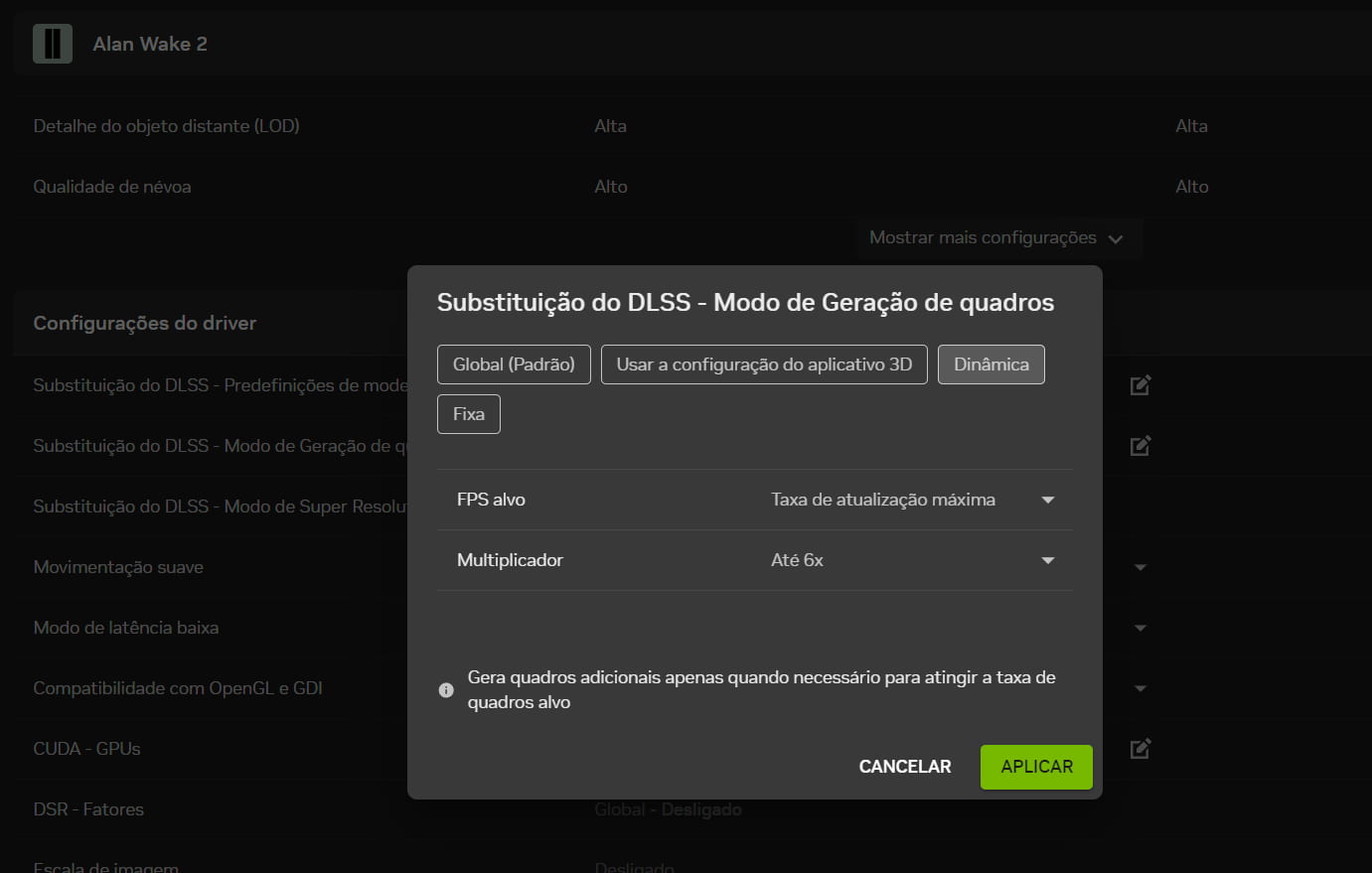Open the edit icon for CUDA - GPUs

pos(1140,748)
